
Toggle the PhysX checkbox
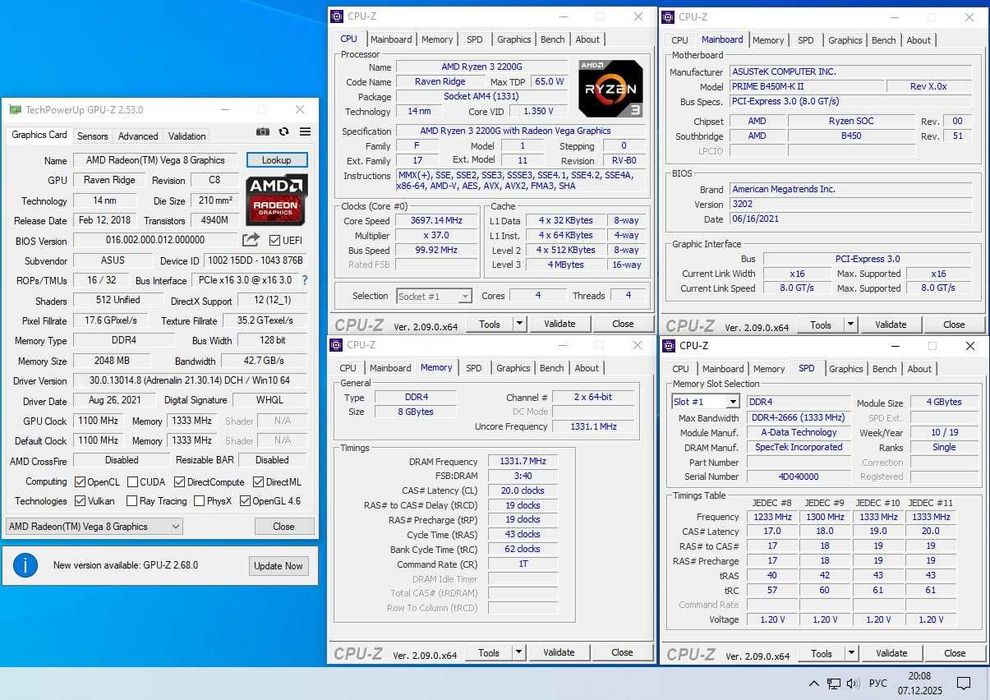pyautogui.click(x=200, y=501)
